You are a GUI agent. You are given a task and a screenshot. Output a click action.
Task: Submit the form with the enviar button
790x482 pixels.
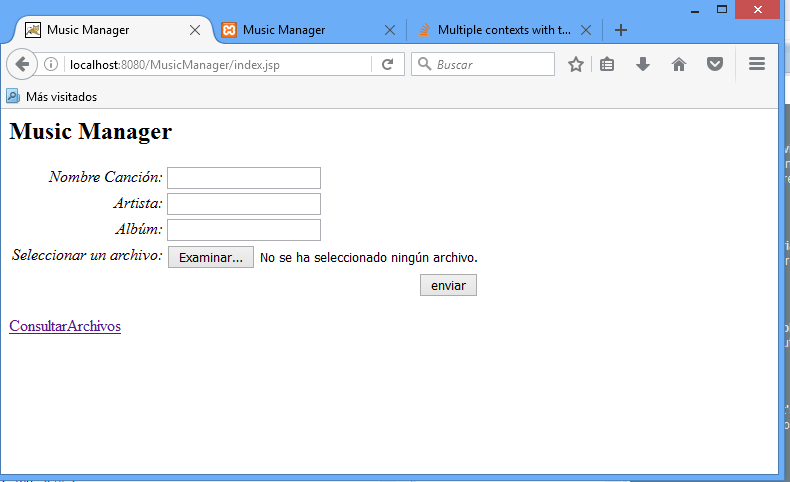448,286
